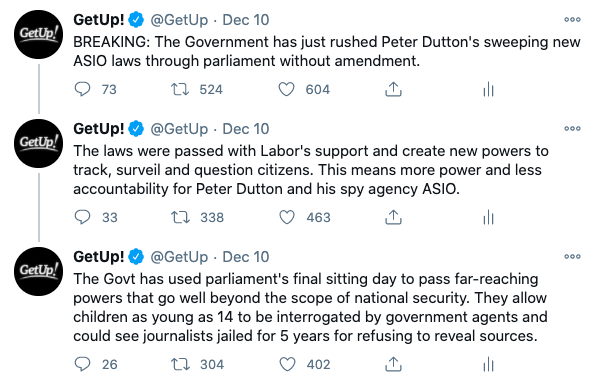This screenshot has width=597, height=383.
Task: Reply to the BREAKING ASIO laws tweet
Action: [x=82, y=89]
